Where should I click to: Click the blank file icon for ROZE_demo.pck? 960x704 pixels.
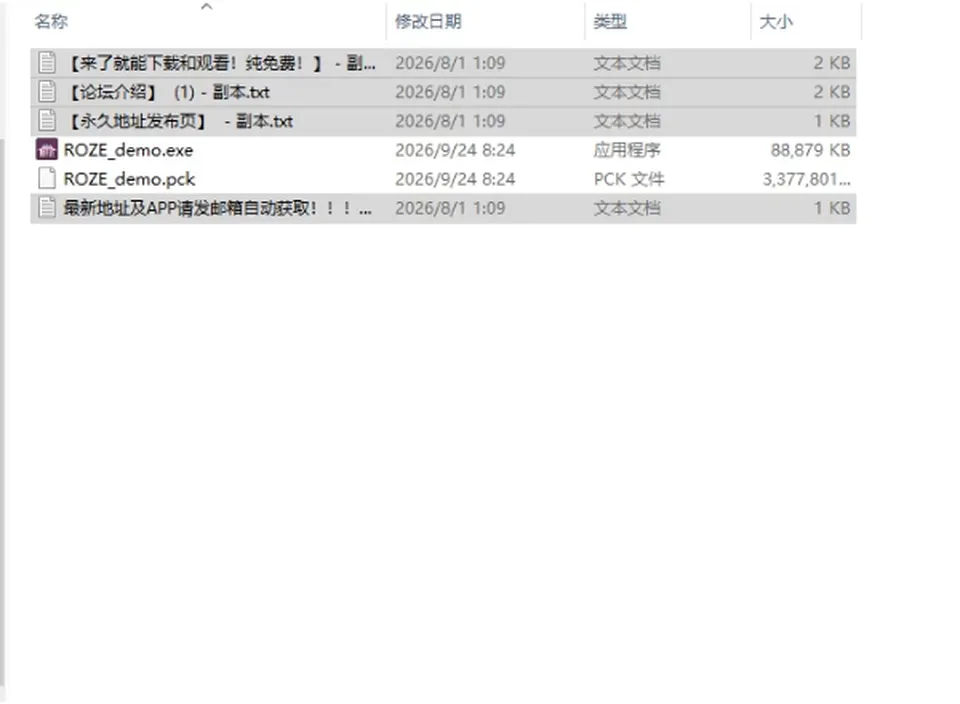[x=47, y=178]
